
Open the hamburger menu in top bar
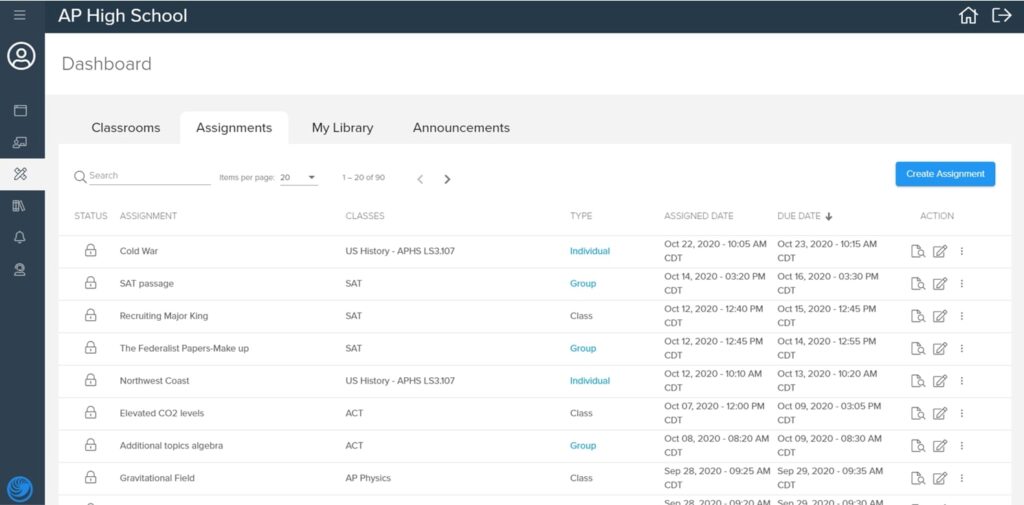tap(20, 15)
